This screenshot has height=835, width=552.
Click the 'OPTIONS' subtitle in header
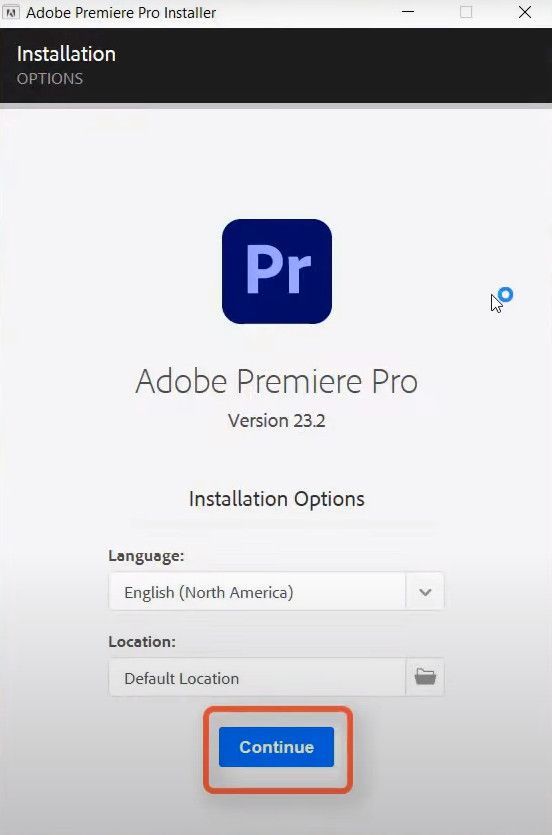[50, 79]
